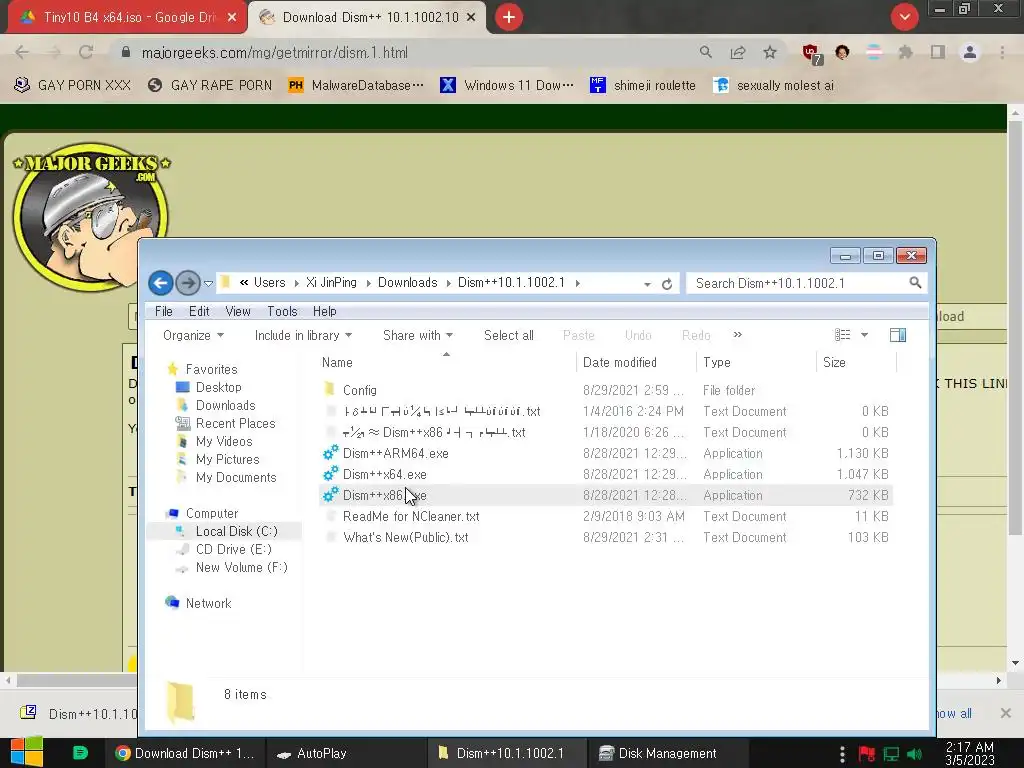Image resolution: width=1024 pixels, height=768 pixels.
Task: Bookmark this page with the star icon
Action: (x=770, y=52)
